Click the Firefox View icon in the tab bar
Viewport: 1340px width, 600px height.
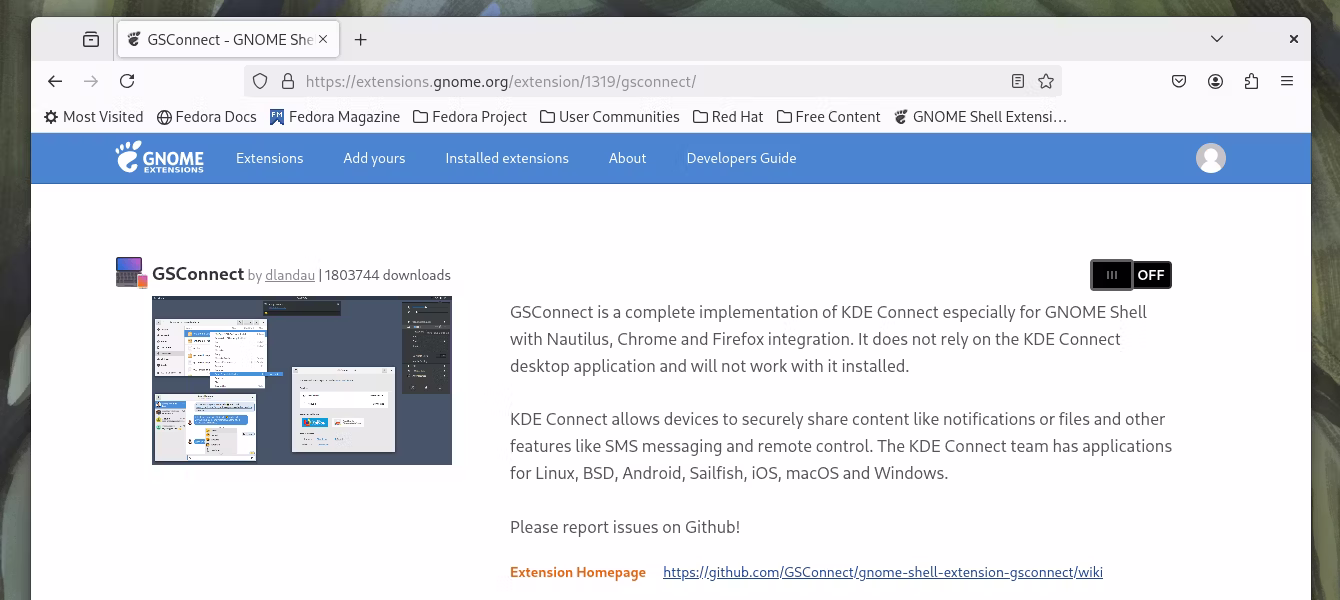91,40
